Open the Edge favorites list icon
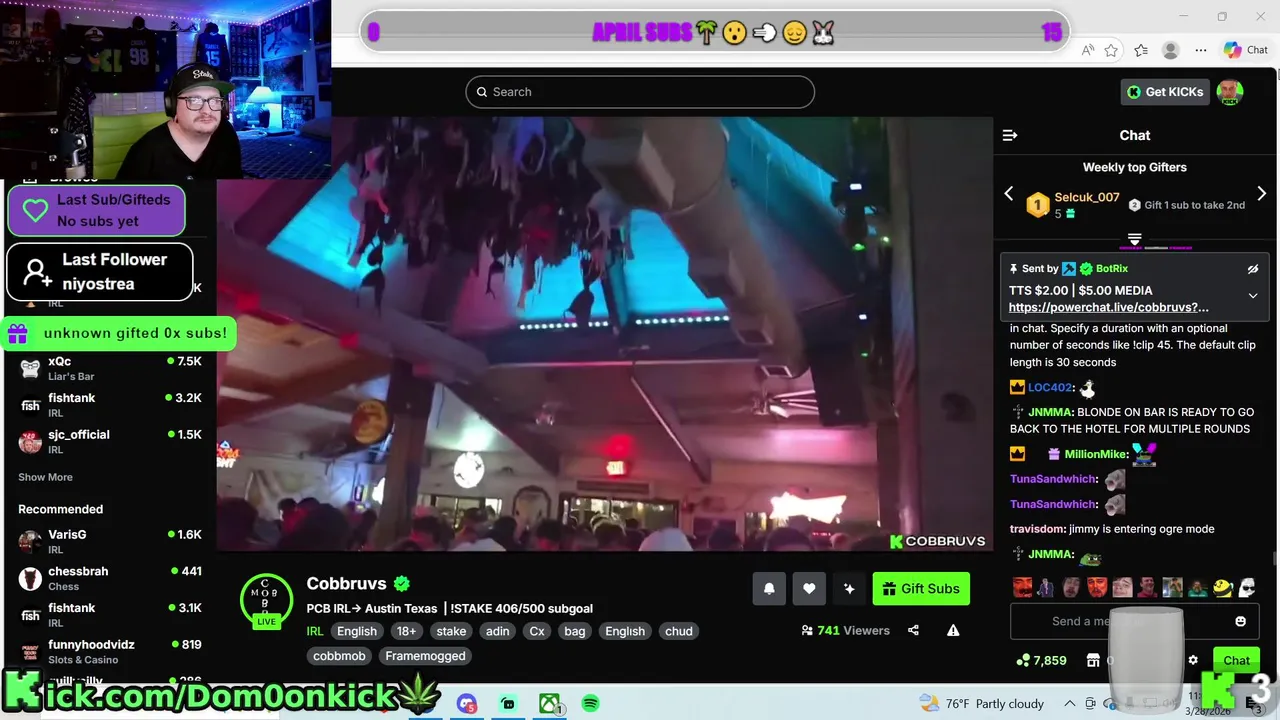Viewport: 1280px width, 720px height. [x=1141, y=50]
